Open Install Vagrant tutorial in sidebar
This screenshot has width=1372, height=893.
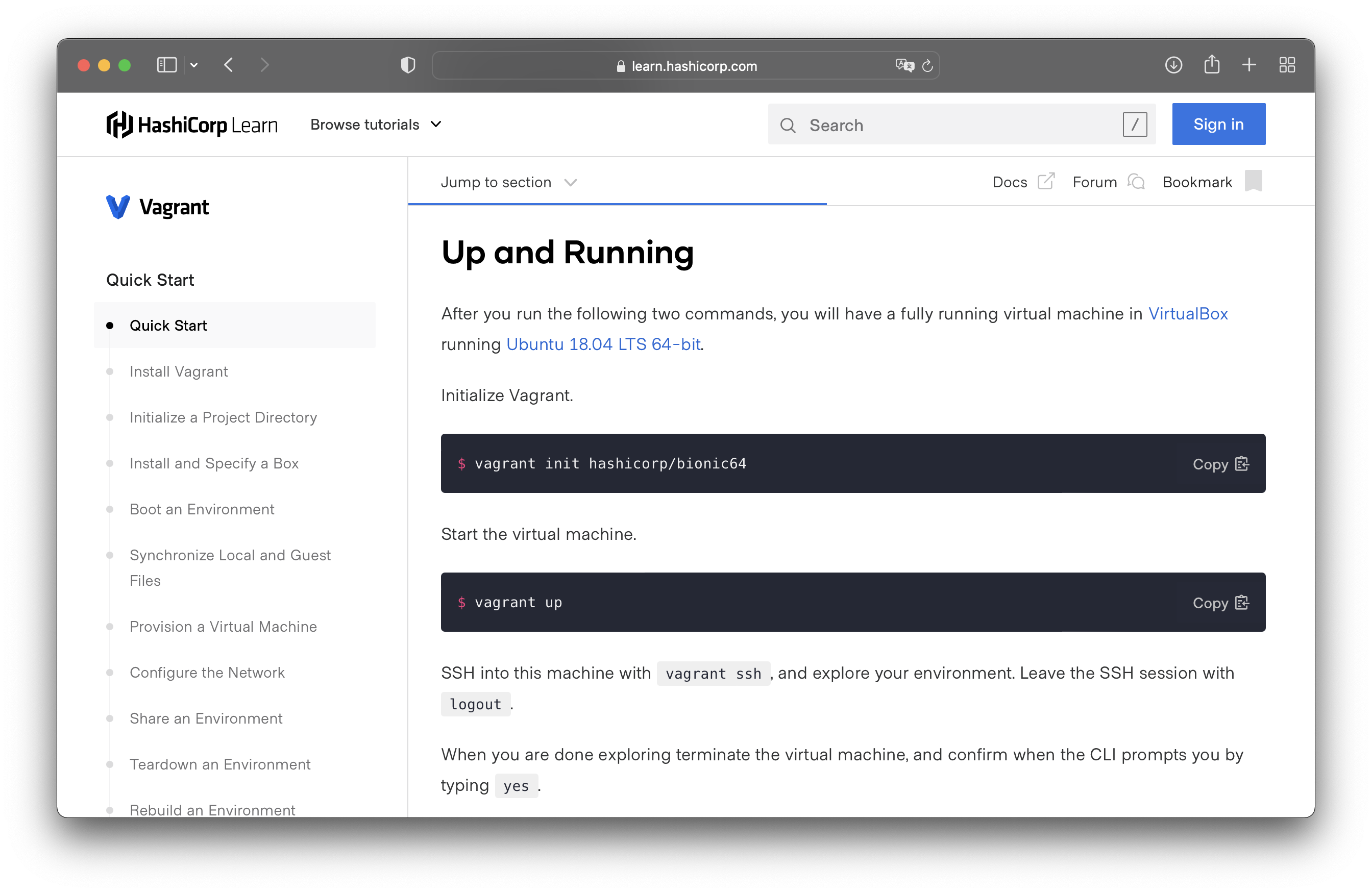point(179,371)
